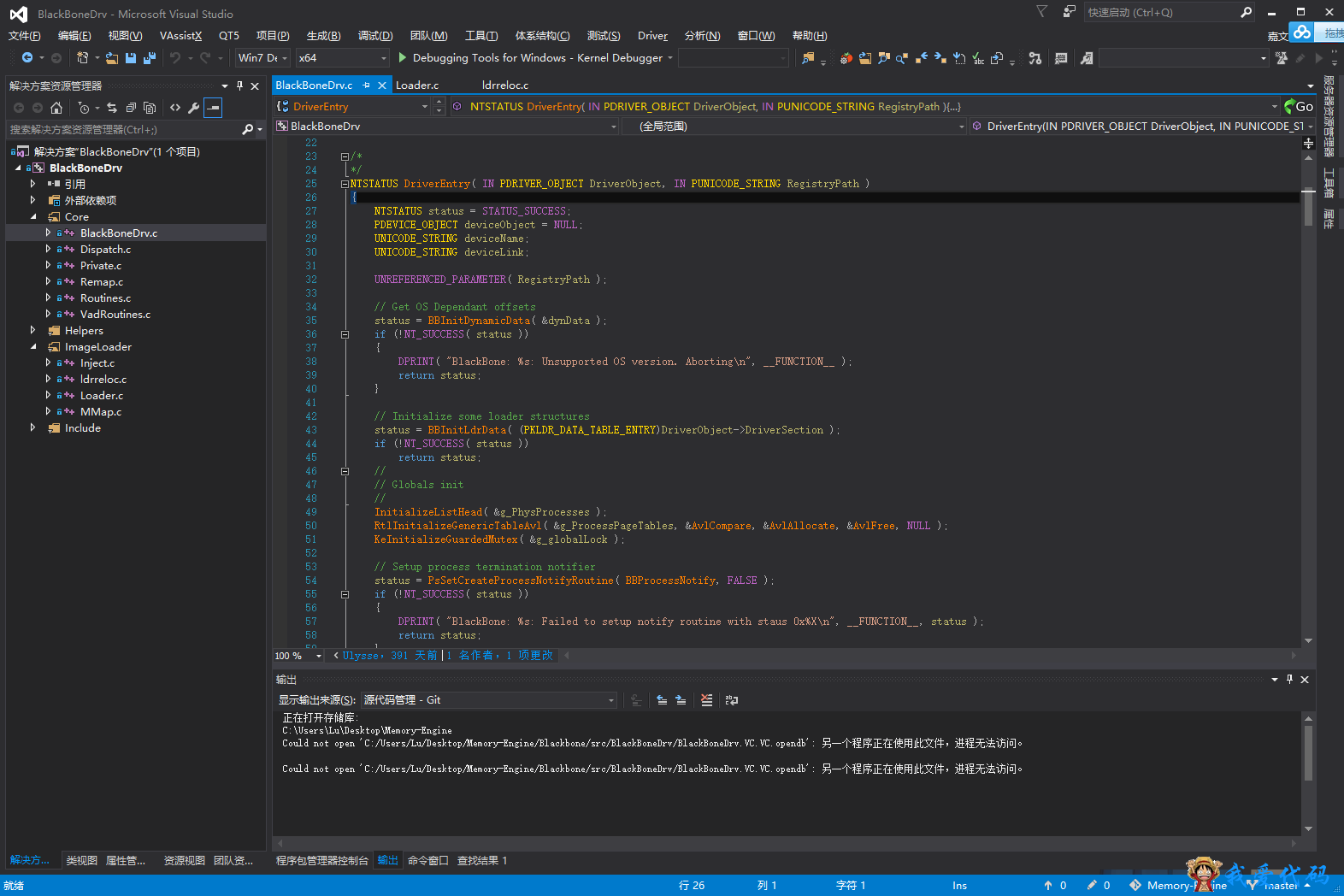Open the VAssistX menu
Viewport: 1344px width, 896px height.
[x=180, y=36]
